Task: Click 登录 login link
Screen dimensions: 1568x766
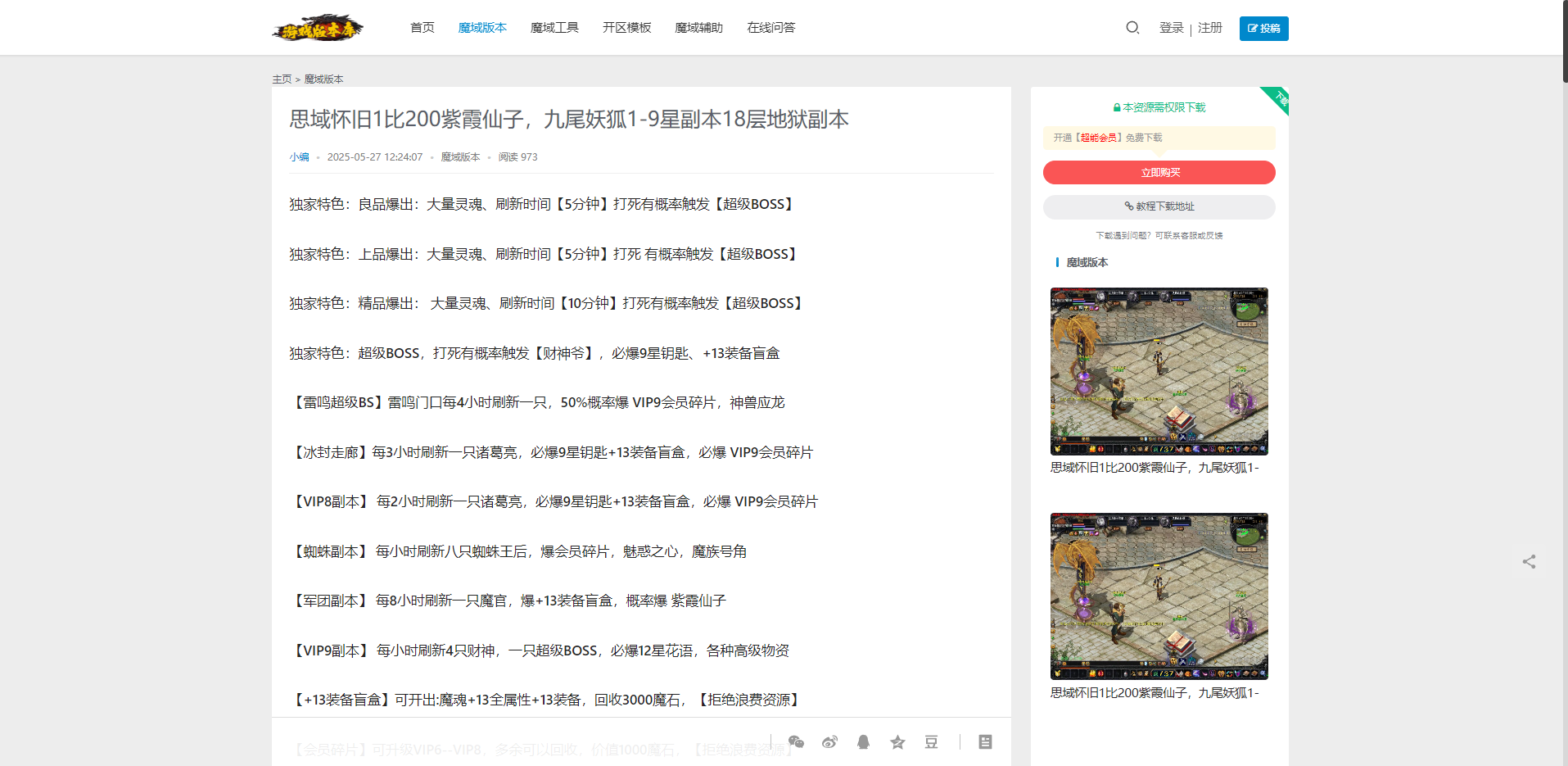Action: [x=1172, y=28]
